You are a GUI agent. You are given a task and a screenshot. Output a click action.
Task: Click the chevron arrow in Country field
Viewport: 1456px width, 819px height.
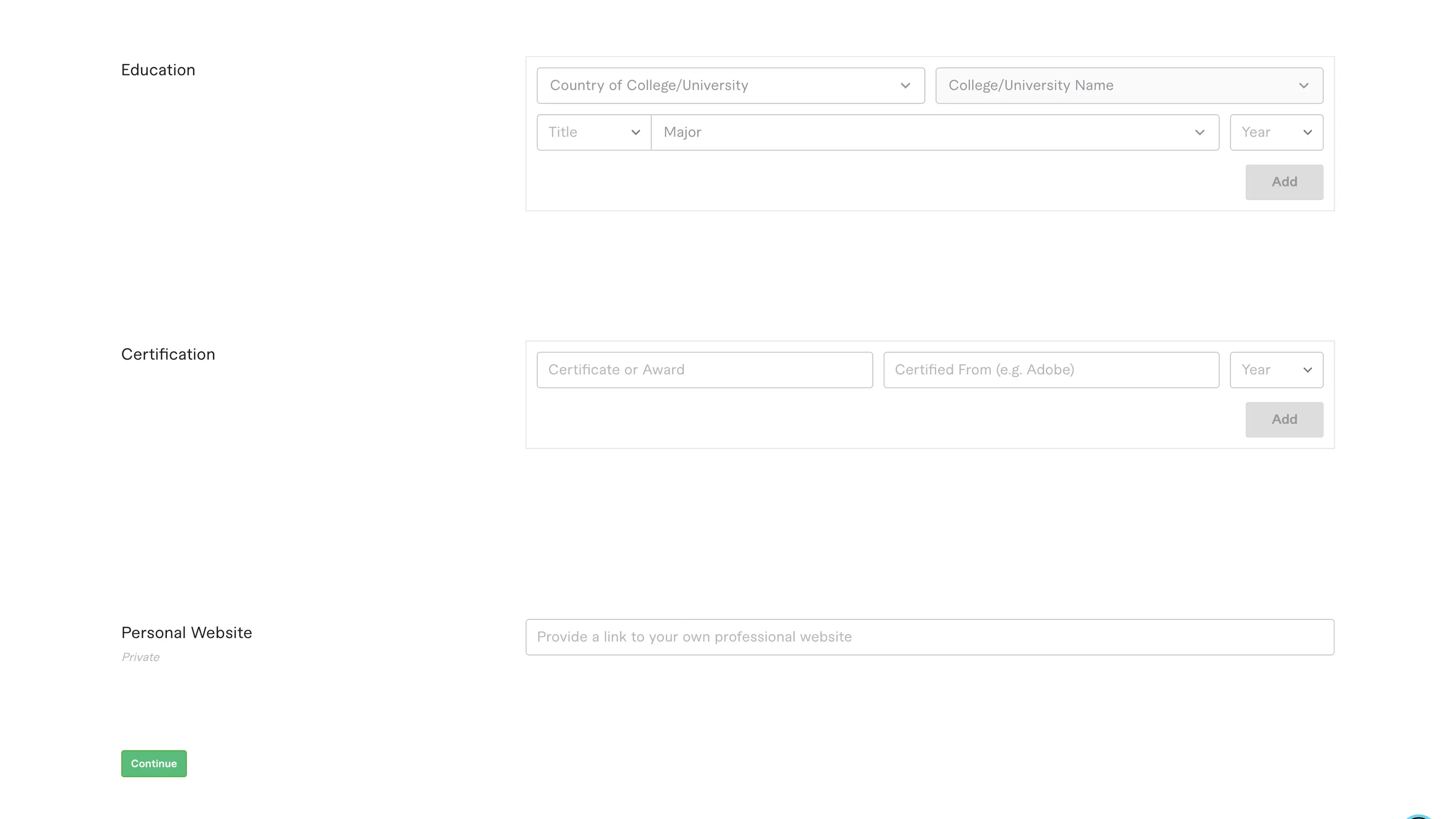(x=905, y=86)
